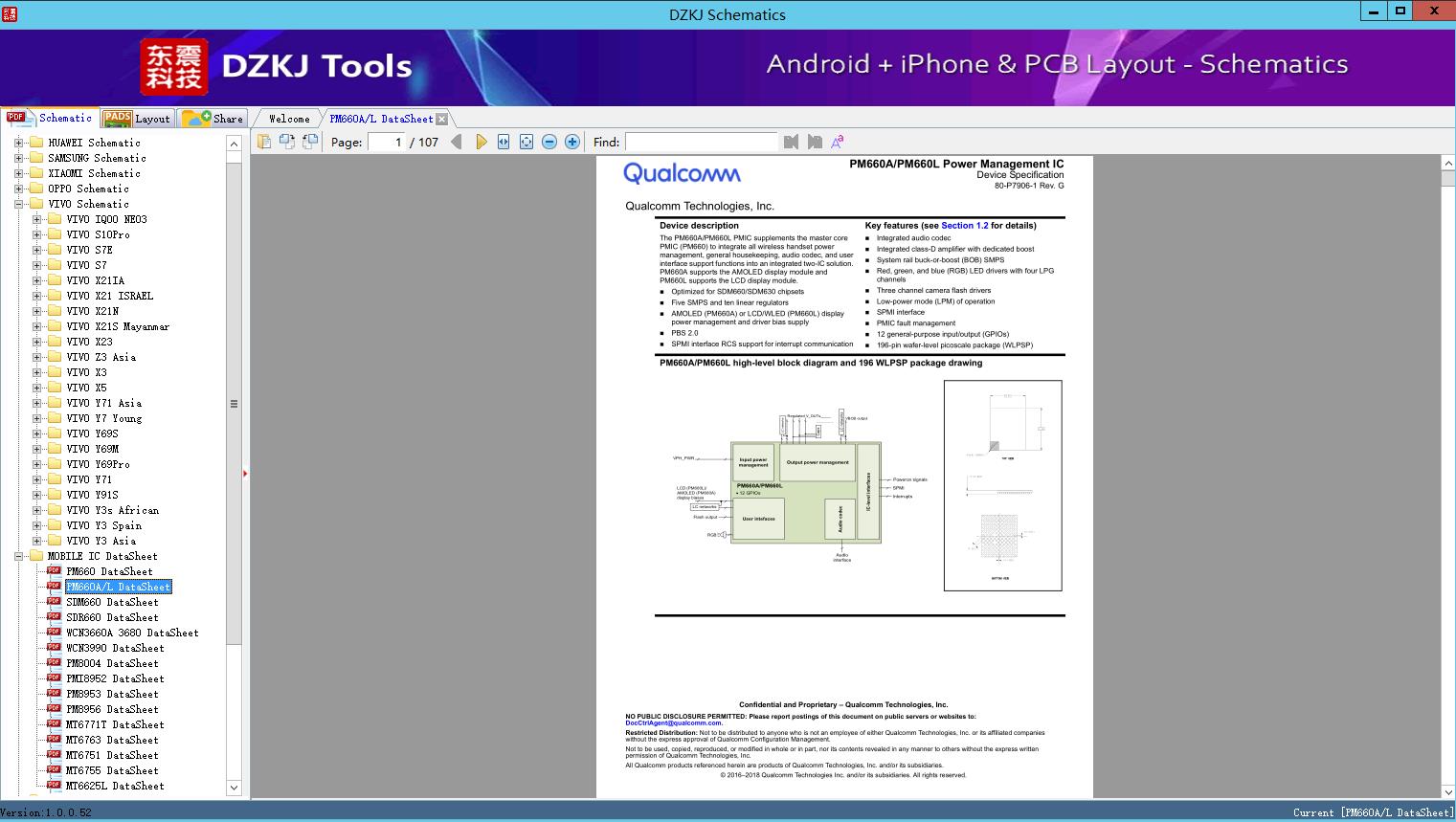The width and height of the screenshot is (1456, 822).
Task: Open the SDR660 DataSheet entry
Action: [x=112, y=617]
